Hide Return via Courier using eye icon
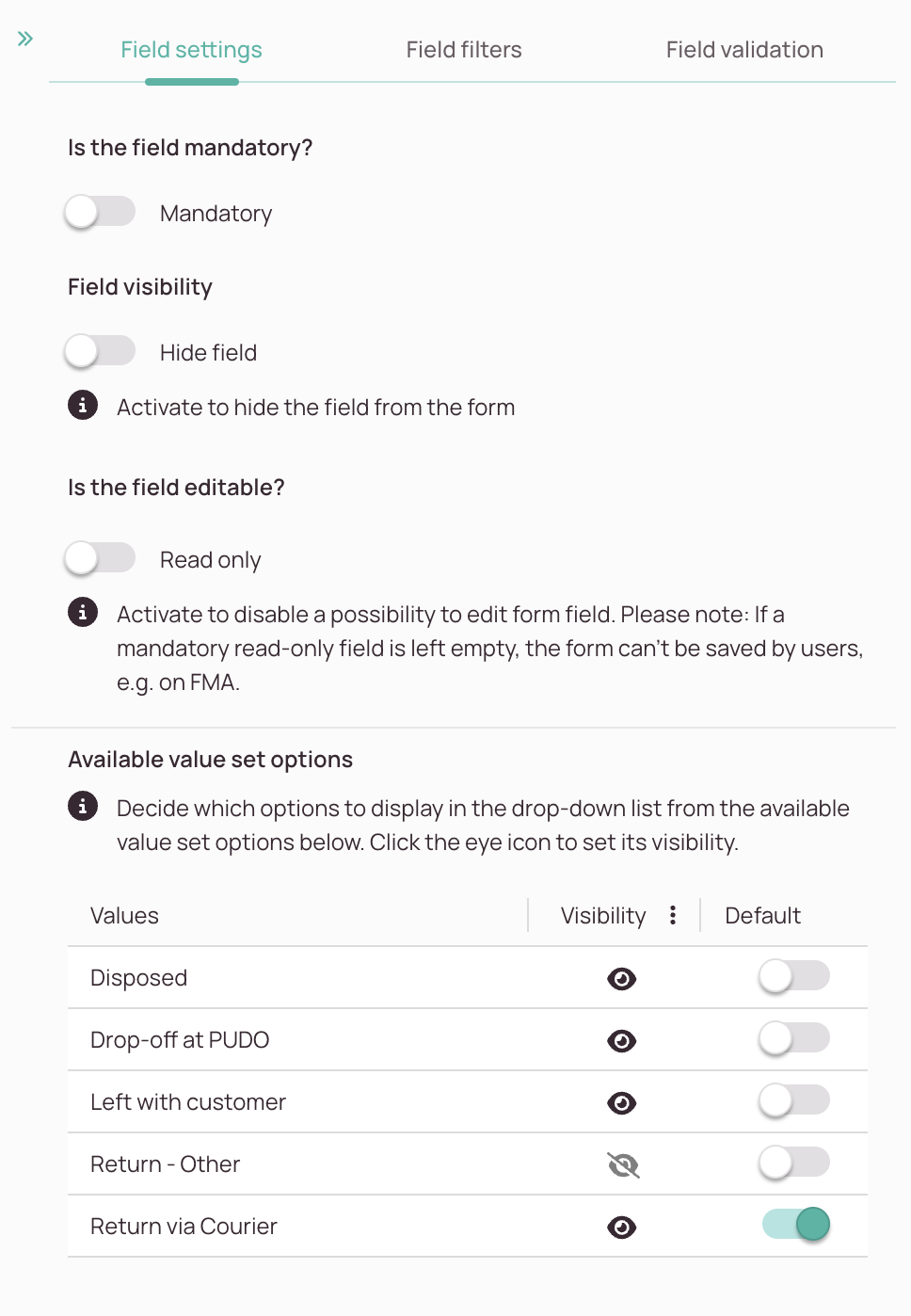 622,1228
